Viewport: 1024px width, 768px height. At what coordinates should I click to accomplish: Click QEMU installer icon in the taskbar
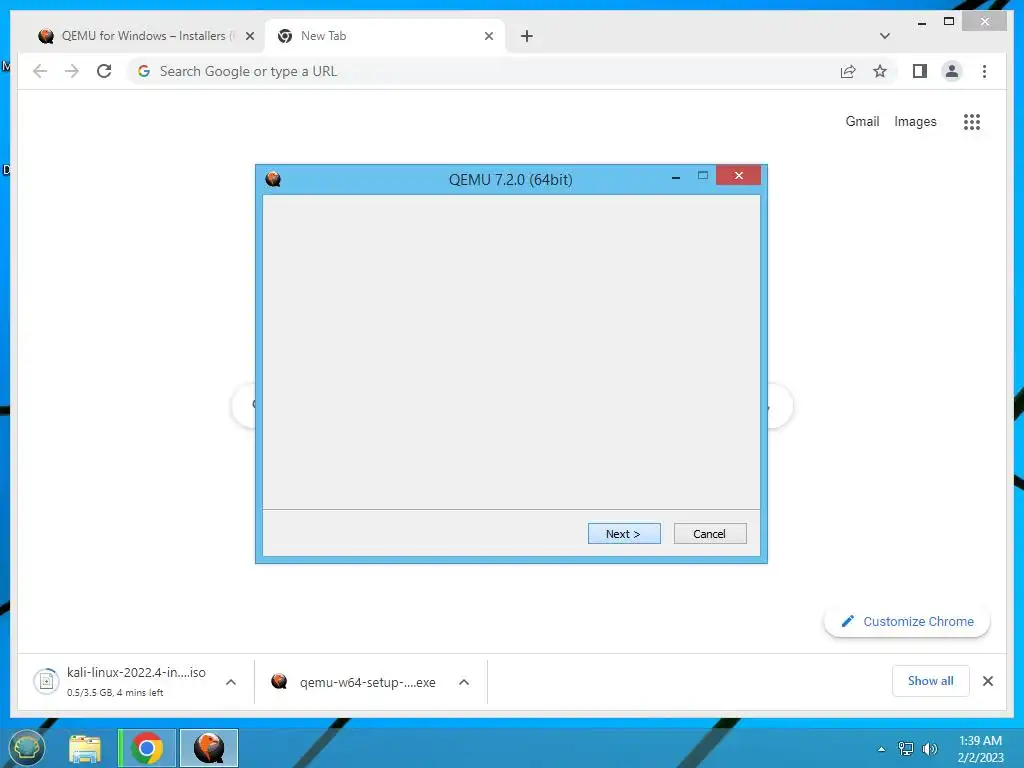click(x=209, y=748)
